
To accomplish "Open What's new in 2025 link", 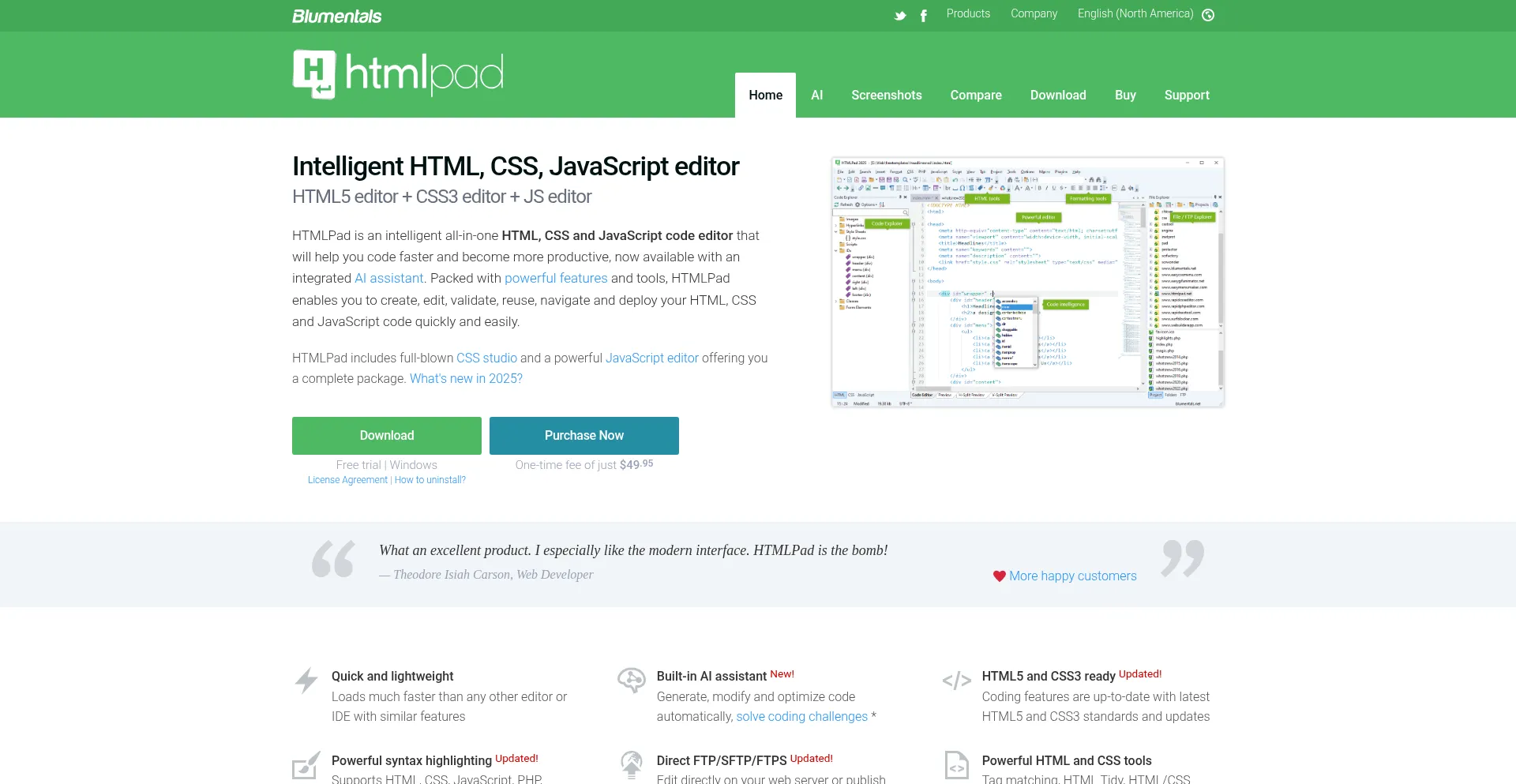I will 466,378.
